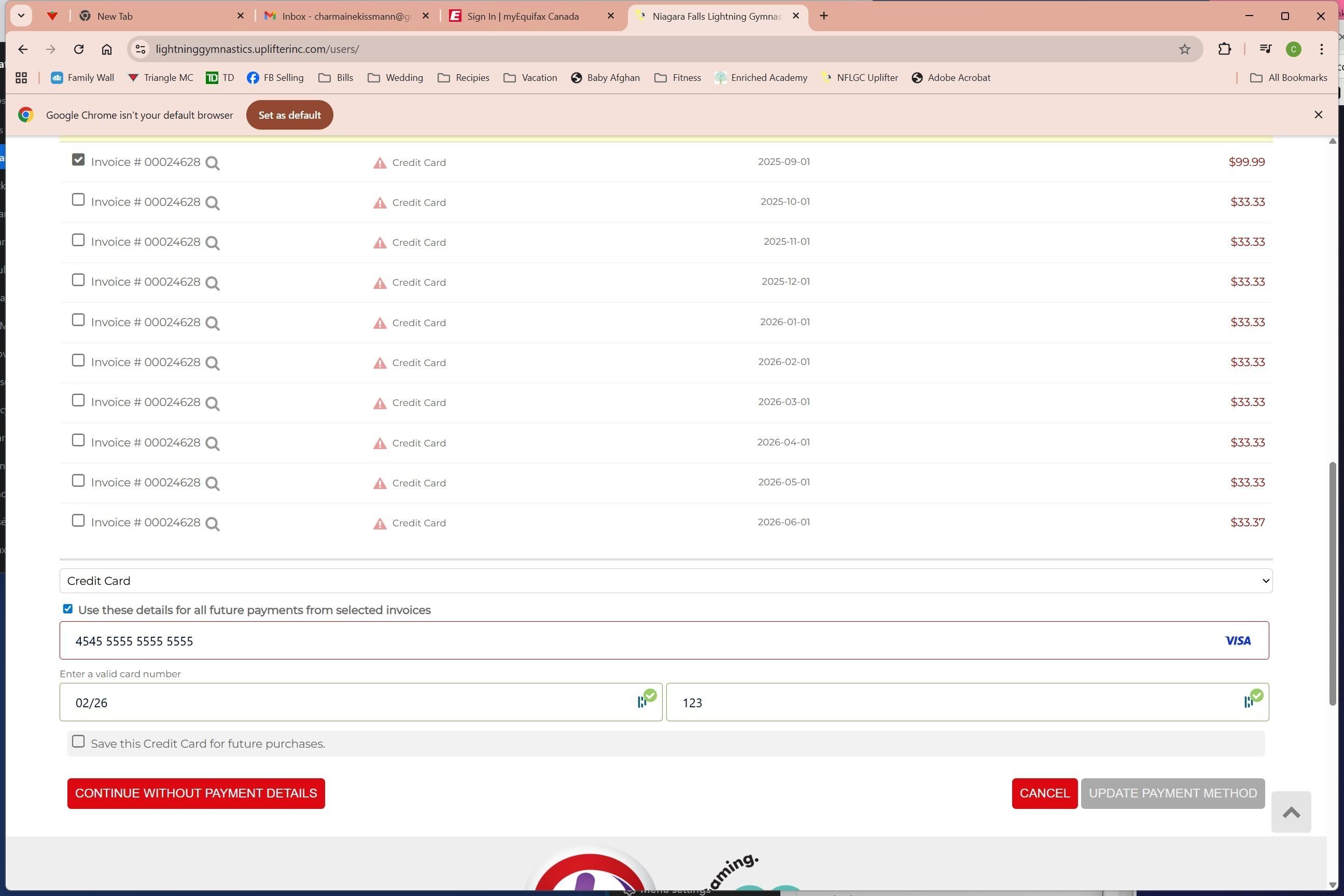Bookmark this page with the star icon
Image resolution: width=1344 pixels, height=896 pixels.
coord(1184,49)
